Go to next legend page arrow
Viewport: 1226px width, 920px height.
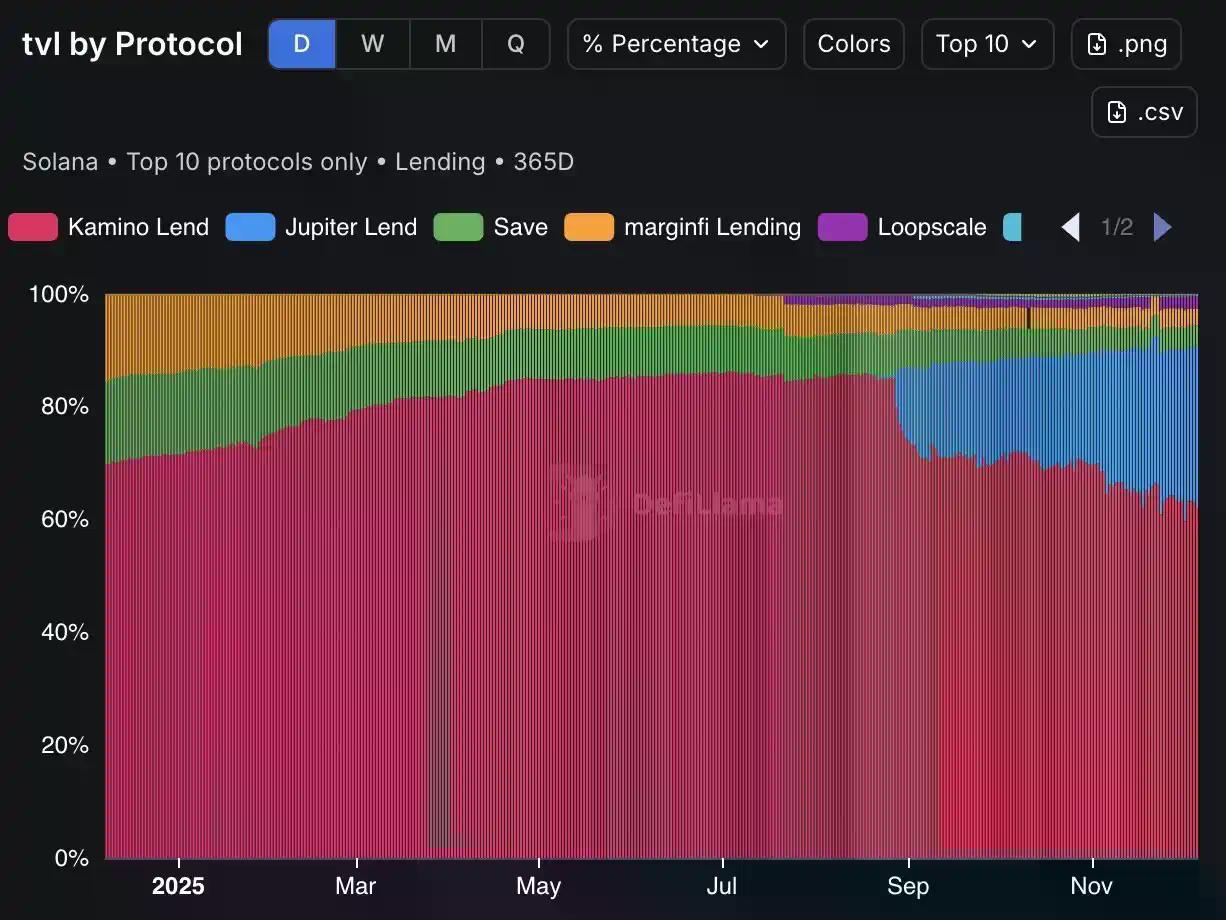coord(1162,227)
